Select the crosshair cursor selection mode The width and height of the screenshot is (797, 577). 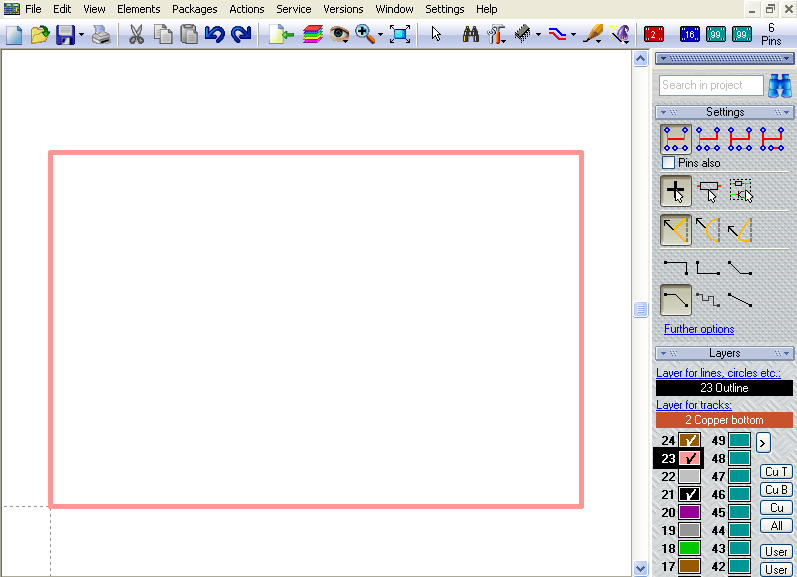(x=676, y=191)
